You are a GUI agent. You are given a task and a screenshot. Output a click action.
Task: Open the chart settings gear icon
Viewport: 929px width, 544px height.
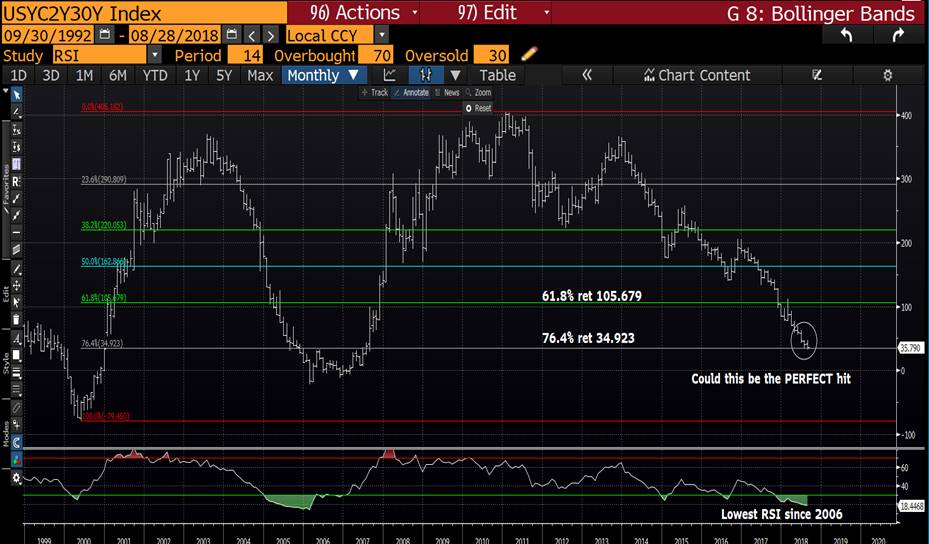point(888,75)
